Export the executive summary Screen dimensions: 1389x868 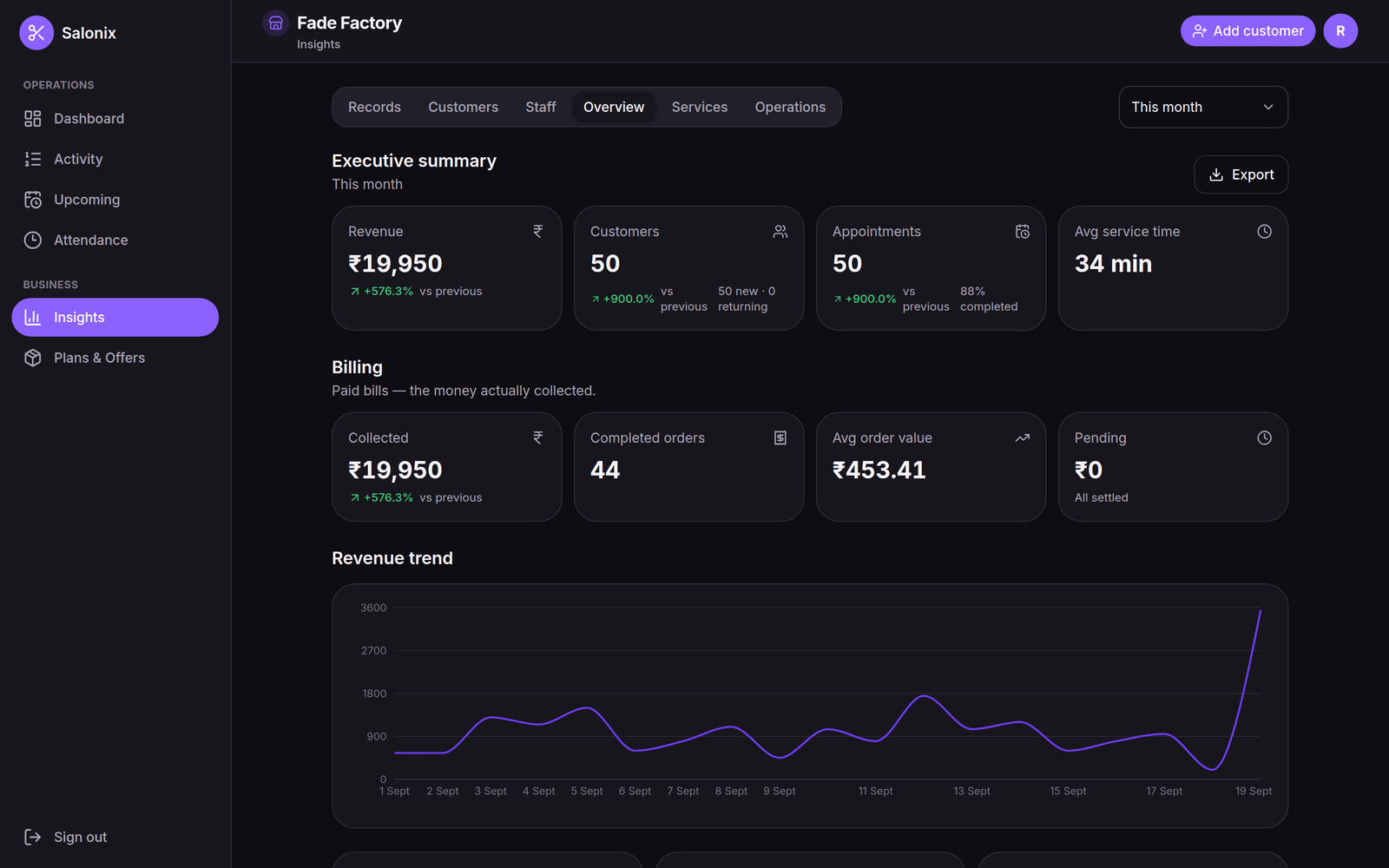click(1241, 174)
